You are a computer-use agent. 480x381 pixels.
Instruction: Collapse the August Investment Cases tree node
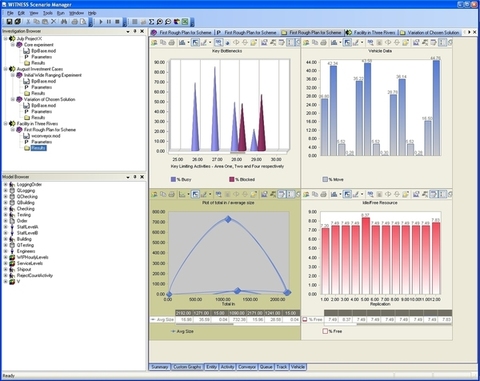tap(6, 69)
